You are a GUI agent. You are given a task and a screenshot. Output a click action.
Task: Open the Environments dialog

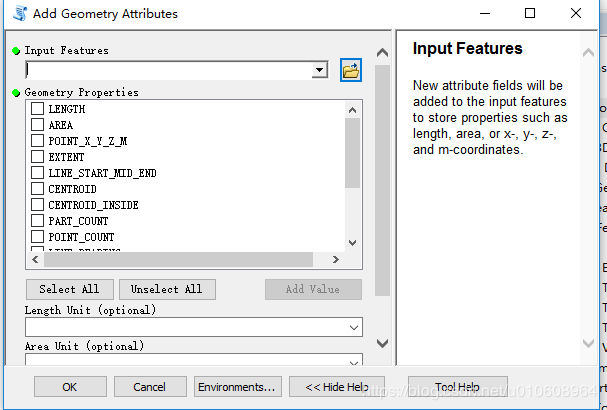[237, 387]
